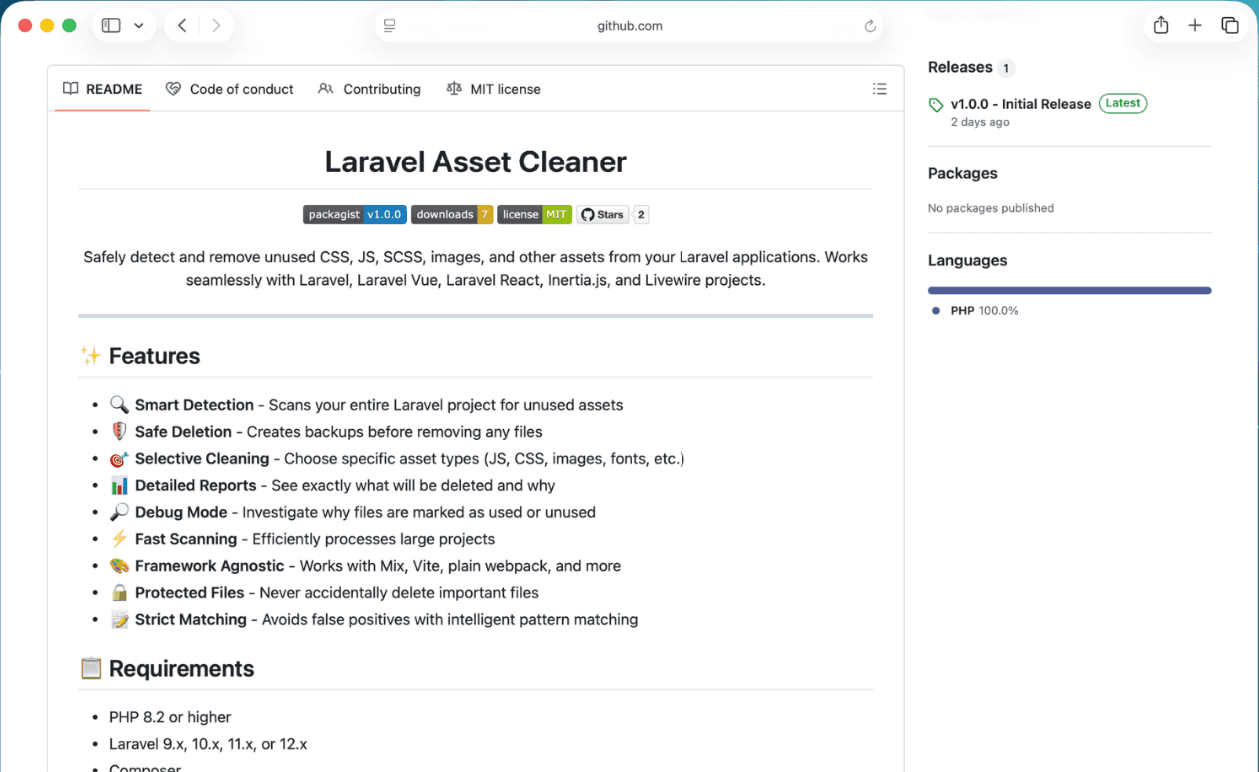Click the PHP 100.0% language bar

(x=1069, y=290)
